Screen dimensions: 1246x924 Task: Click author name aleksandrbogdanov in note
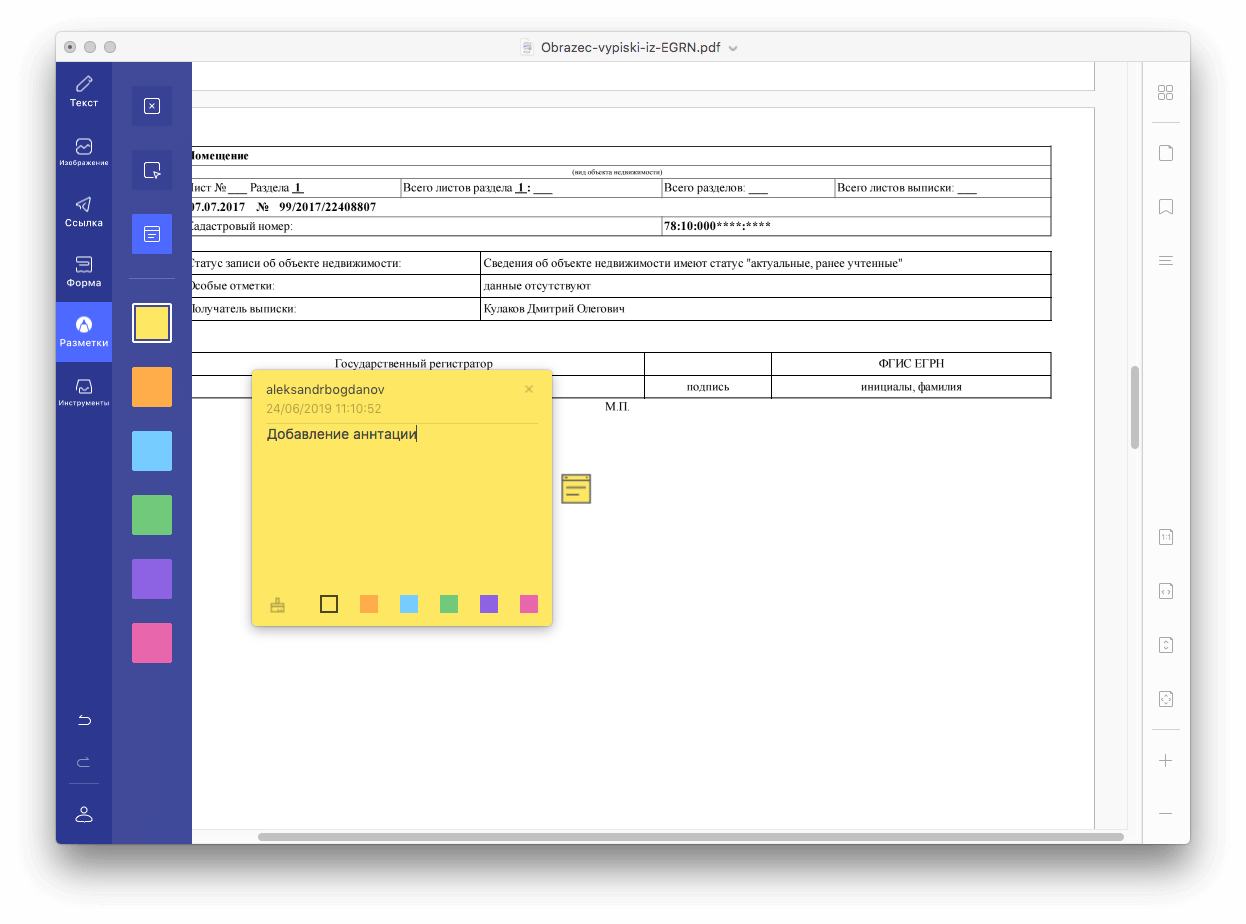click(x=325, y=389)
